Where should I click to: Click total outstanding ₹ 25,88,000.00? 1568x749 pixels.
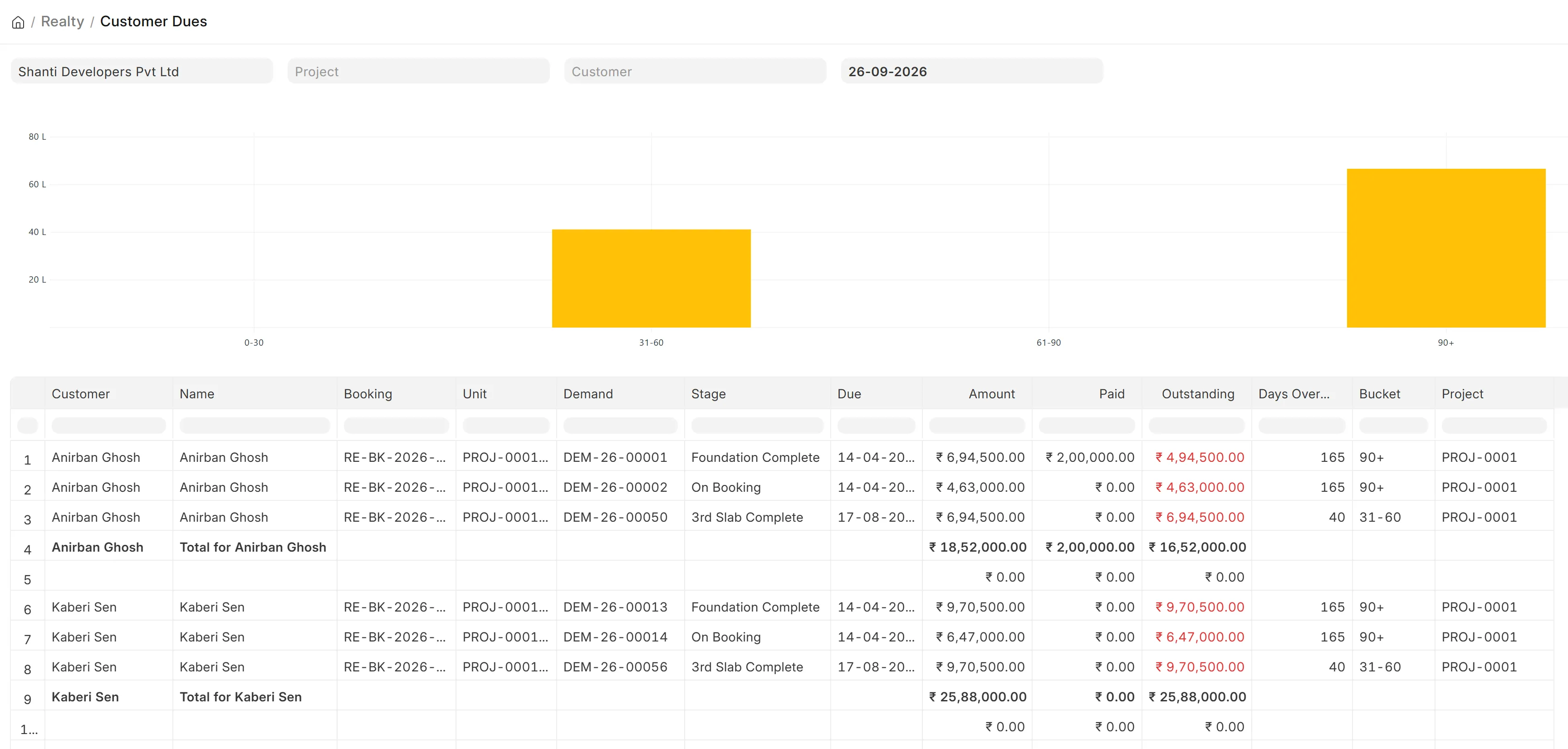[x=1197, y=697]
